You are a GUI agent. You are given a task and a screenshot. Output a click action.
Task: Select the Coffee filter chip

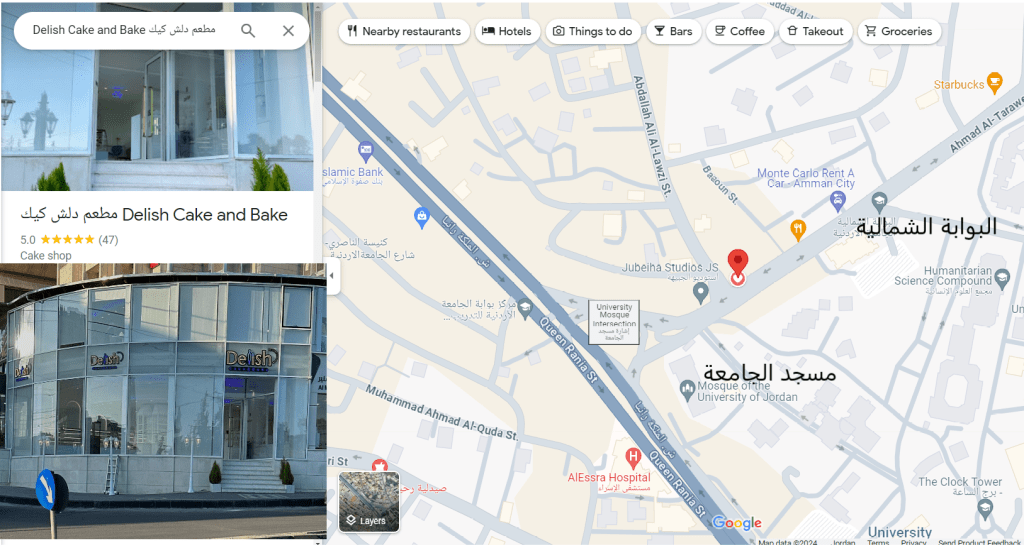(740, 31)
